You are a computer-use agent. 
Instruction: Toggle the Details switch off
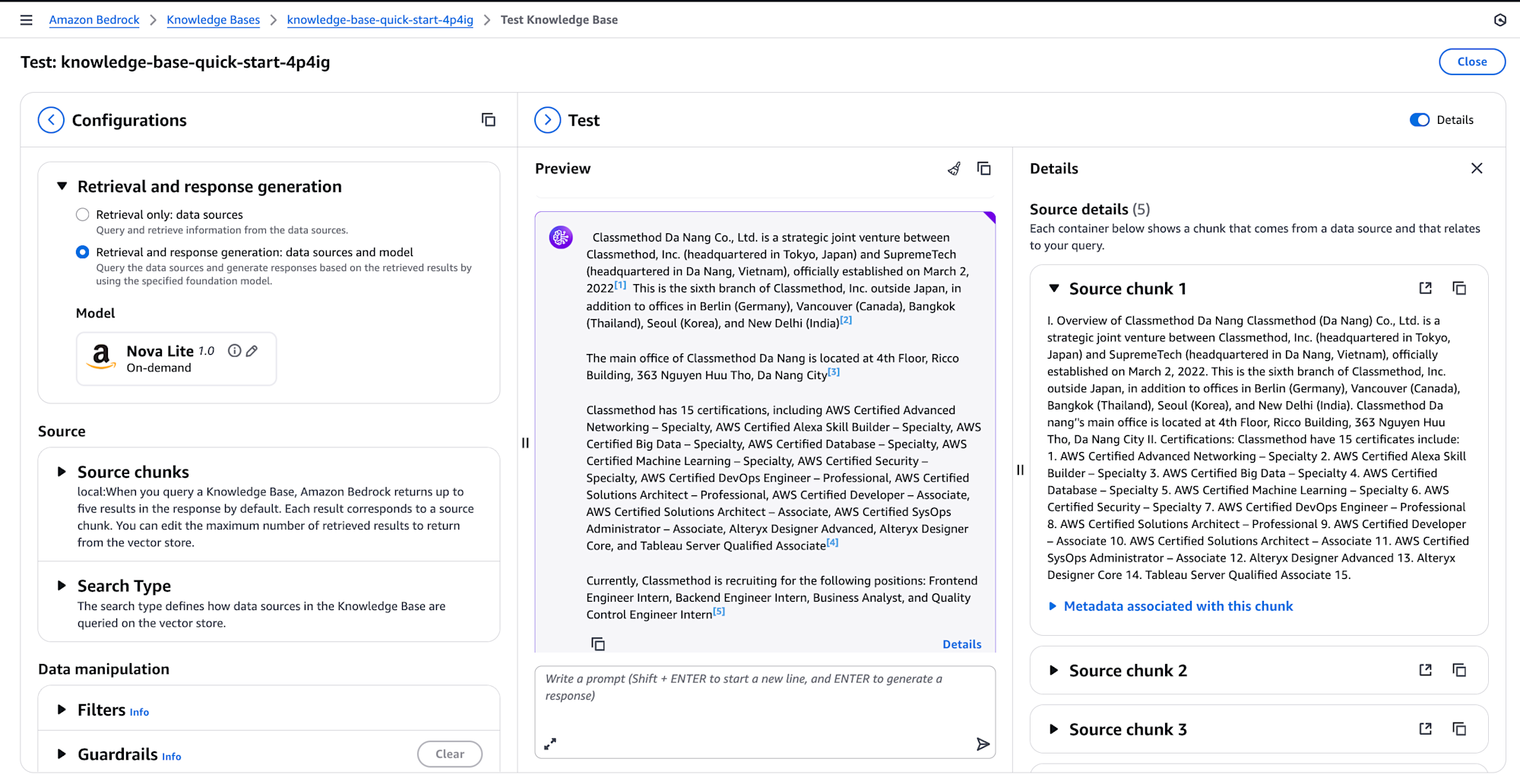[x=1420, y=120]
